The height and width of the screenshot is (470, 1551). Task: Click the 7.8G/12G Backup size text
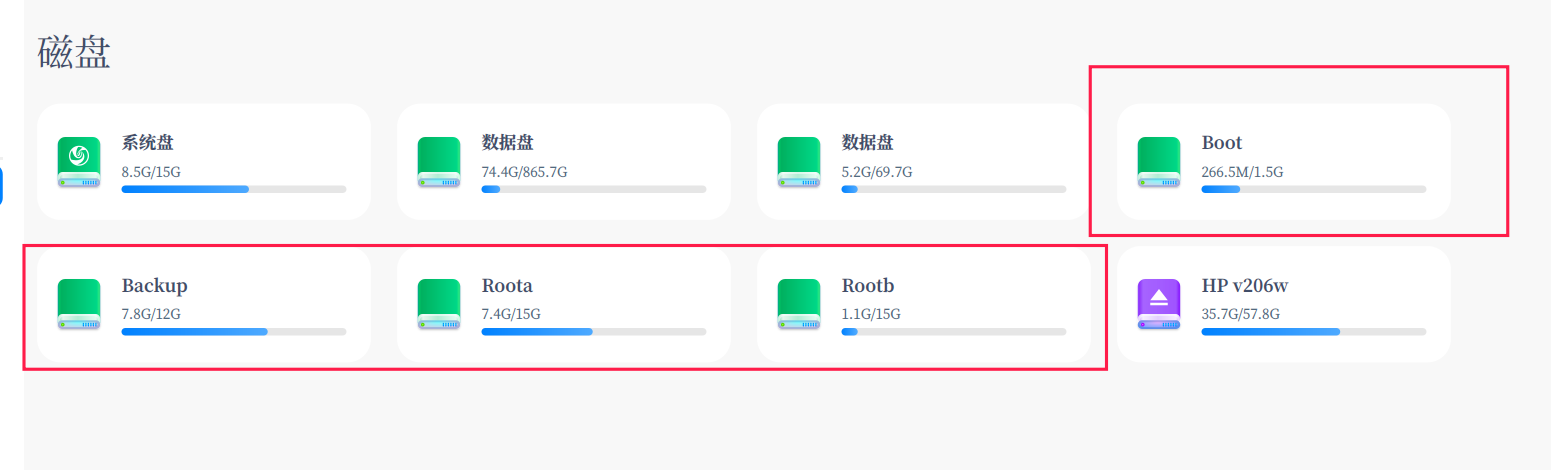click(x=151, y=314)
